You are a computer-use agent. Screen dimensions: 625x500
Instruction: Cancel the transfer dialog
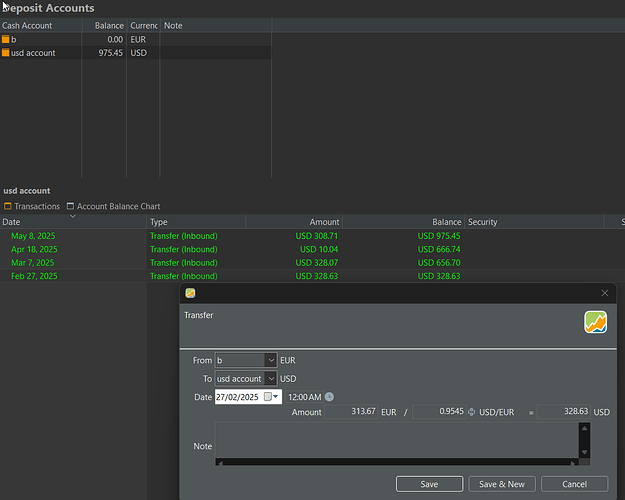(x=574, y=484)
